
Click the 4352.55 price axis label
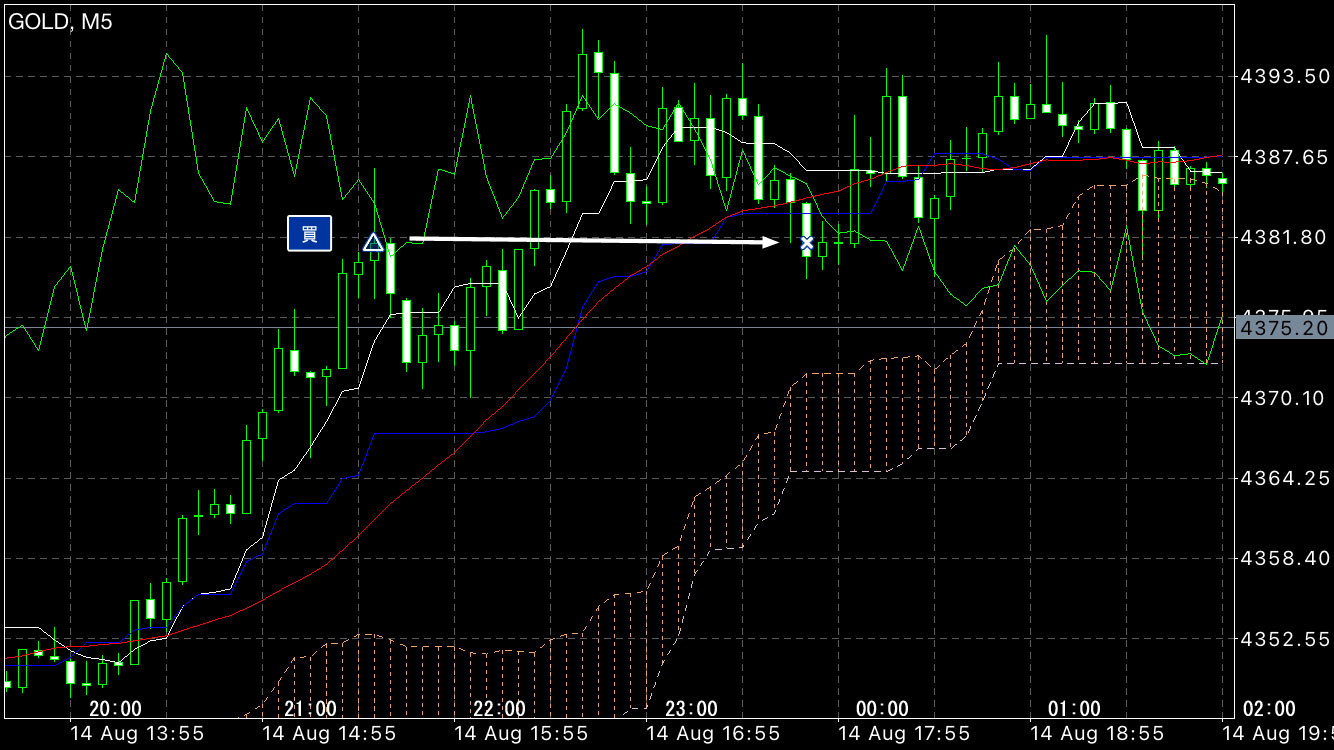pos(1284,640)
